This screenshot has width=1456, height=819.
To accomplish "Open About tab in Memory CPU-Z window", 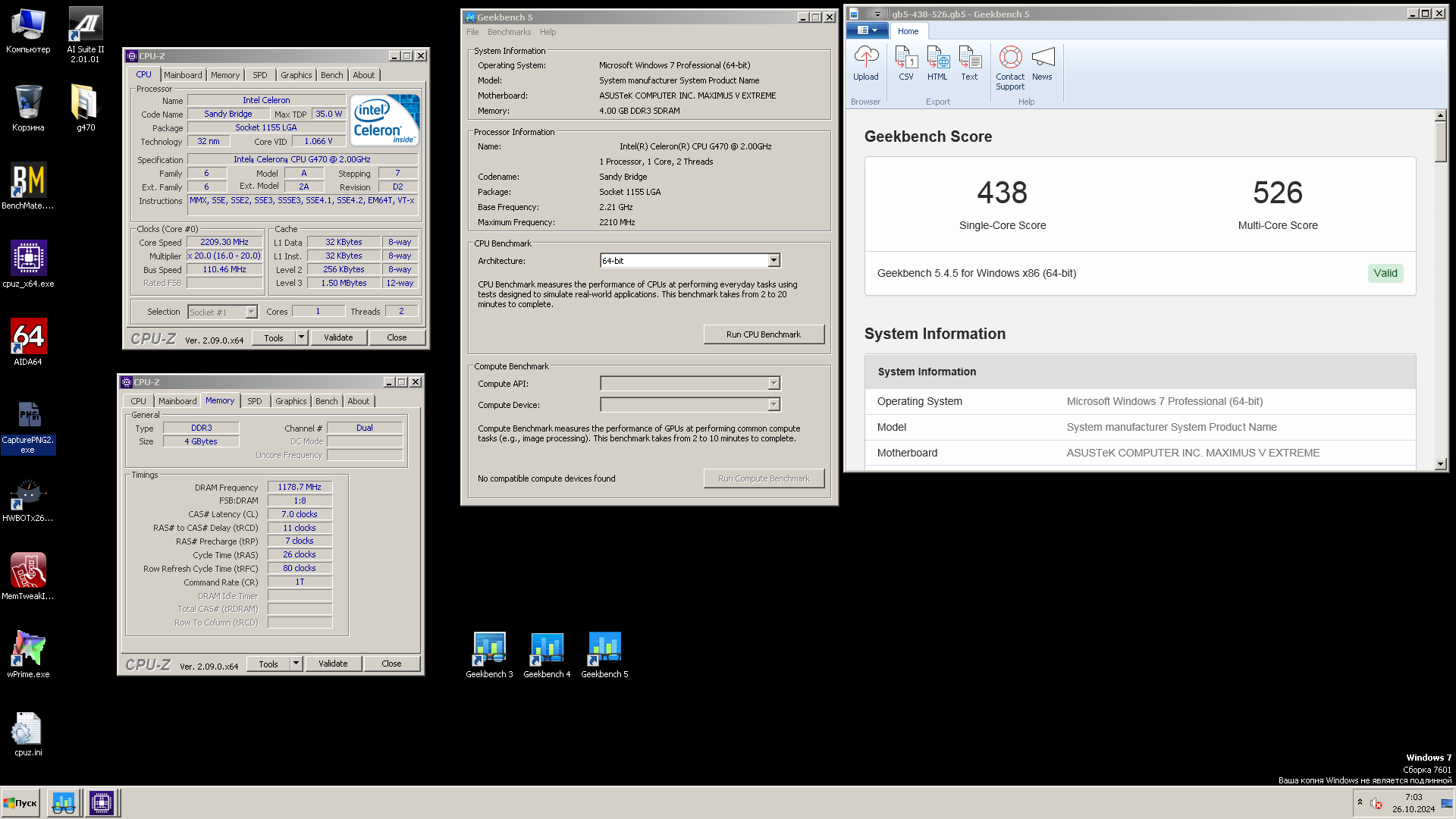I will point(359,401).
